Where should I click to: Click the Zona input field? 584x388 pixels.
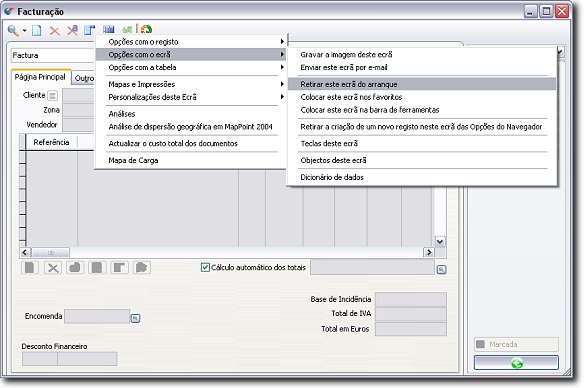79,110
